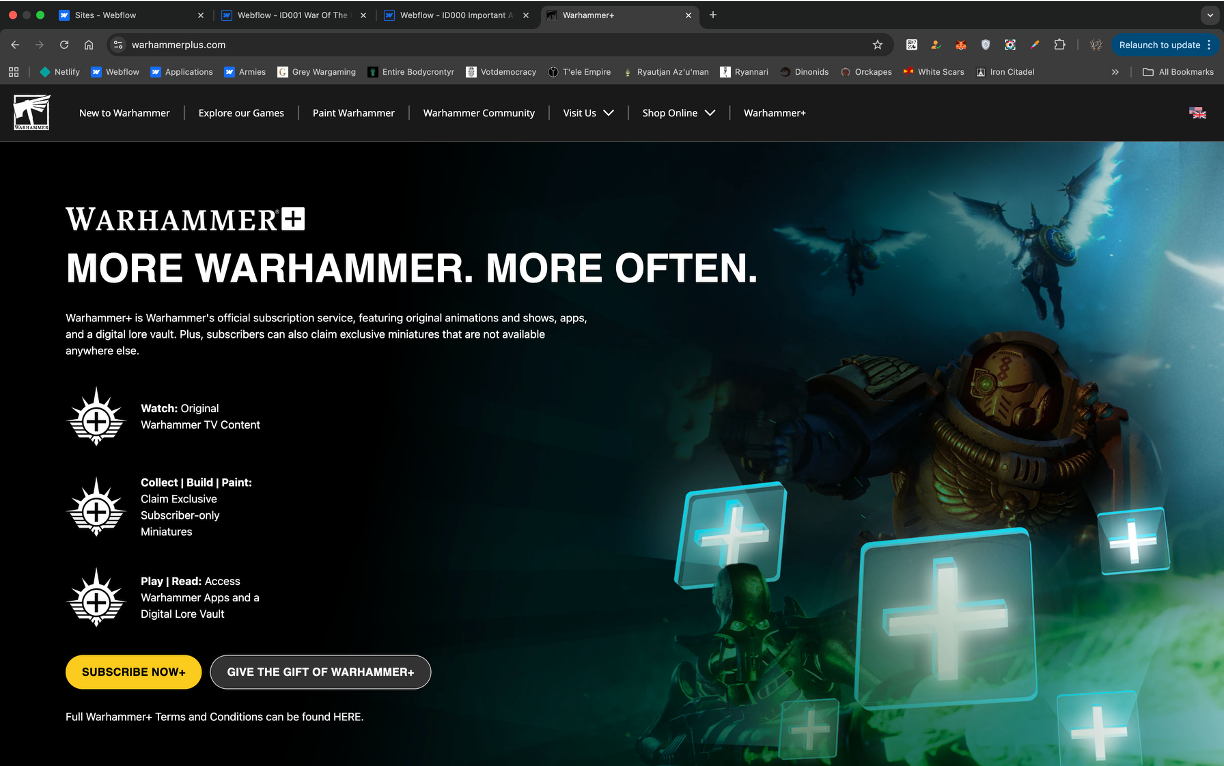Open the Ryautjan Az'u'man bookmark
Image resolution: width=1224 pixels, height=766 pixels.
(665, 72)
